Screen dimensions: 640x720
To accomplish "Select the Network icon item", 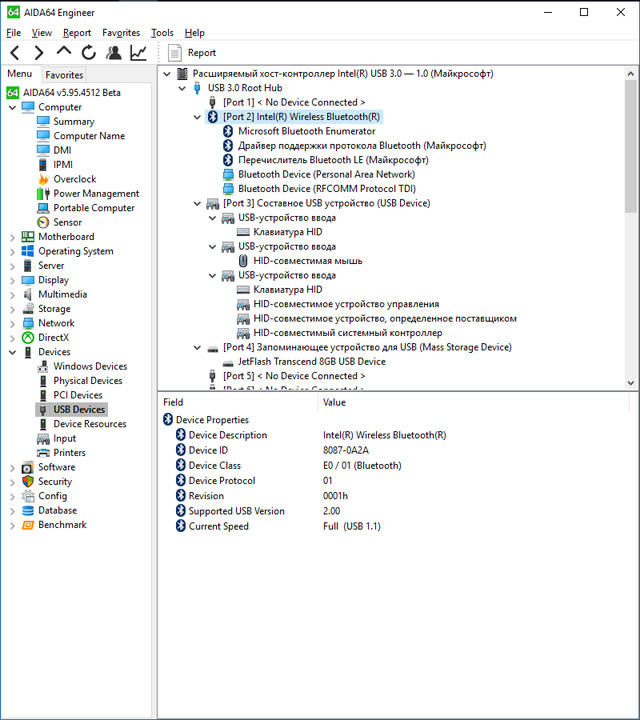I will coord(28,323).
